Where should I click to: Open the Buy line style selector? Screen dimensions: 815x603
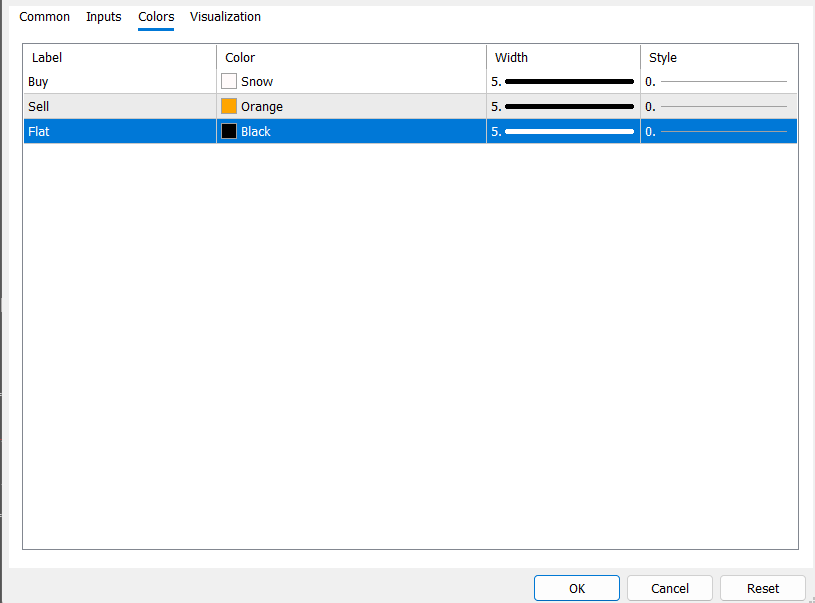719,82
